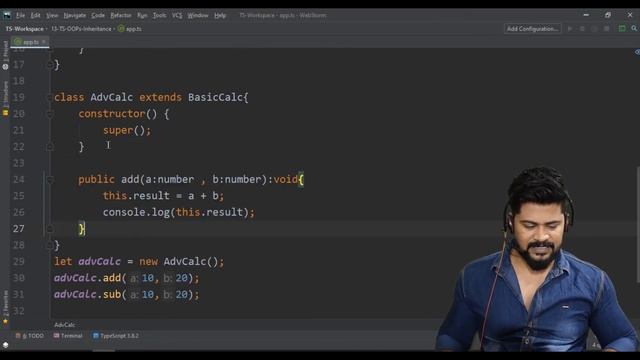Screen dimensions: 640x360
Task: Click the tool windows quick-access icon bottom-left
Action: (5, 345)
